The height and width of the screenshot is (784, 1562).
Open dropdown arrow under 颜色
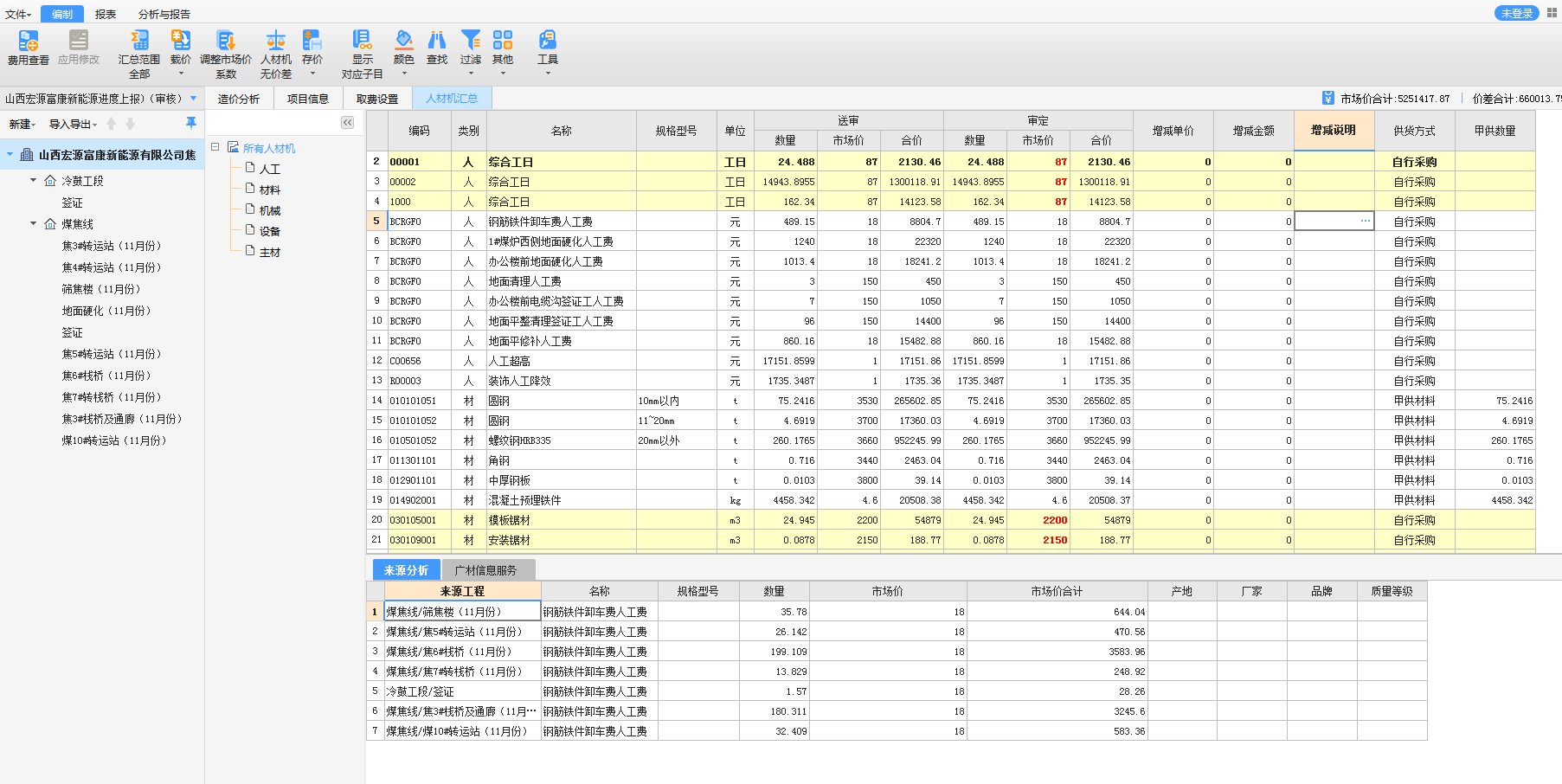pos(404,74)
